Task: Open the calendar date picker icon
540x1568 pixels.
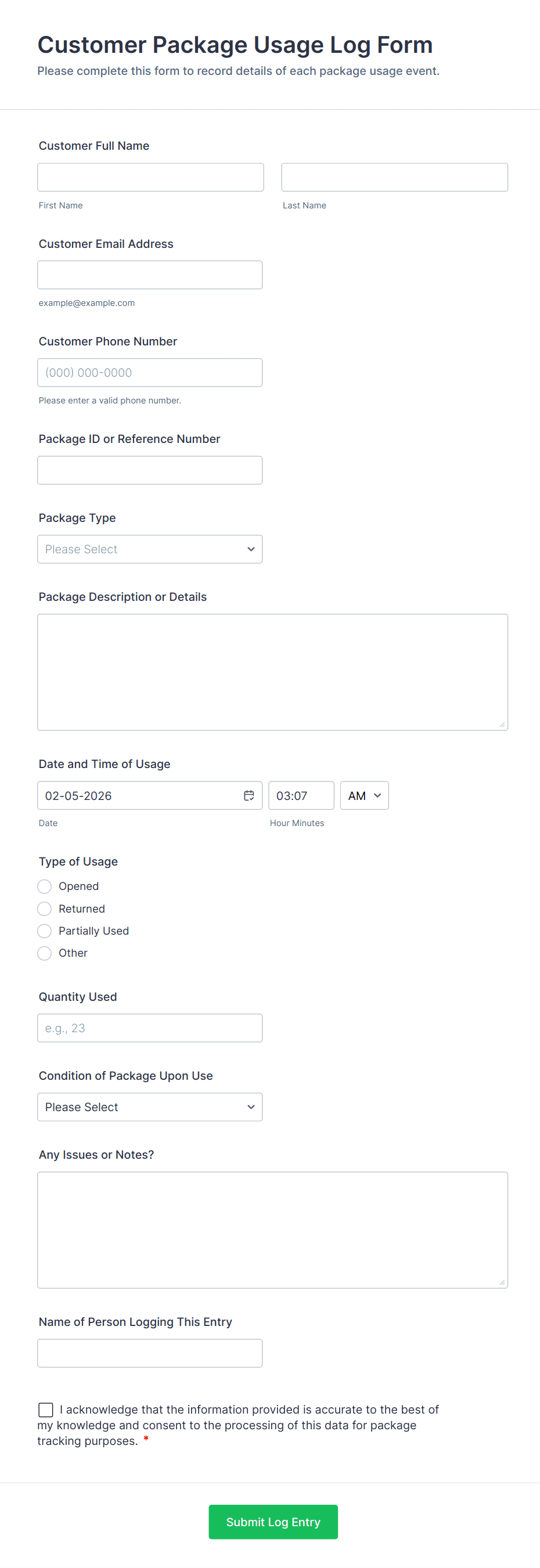Action: pos(249,795)
